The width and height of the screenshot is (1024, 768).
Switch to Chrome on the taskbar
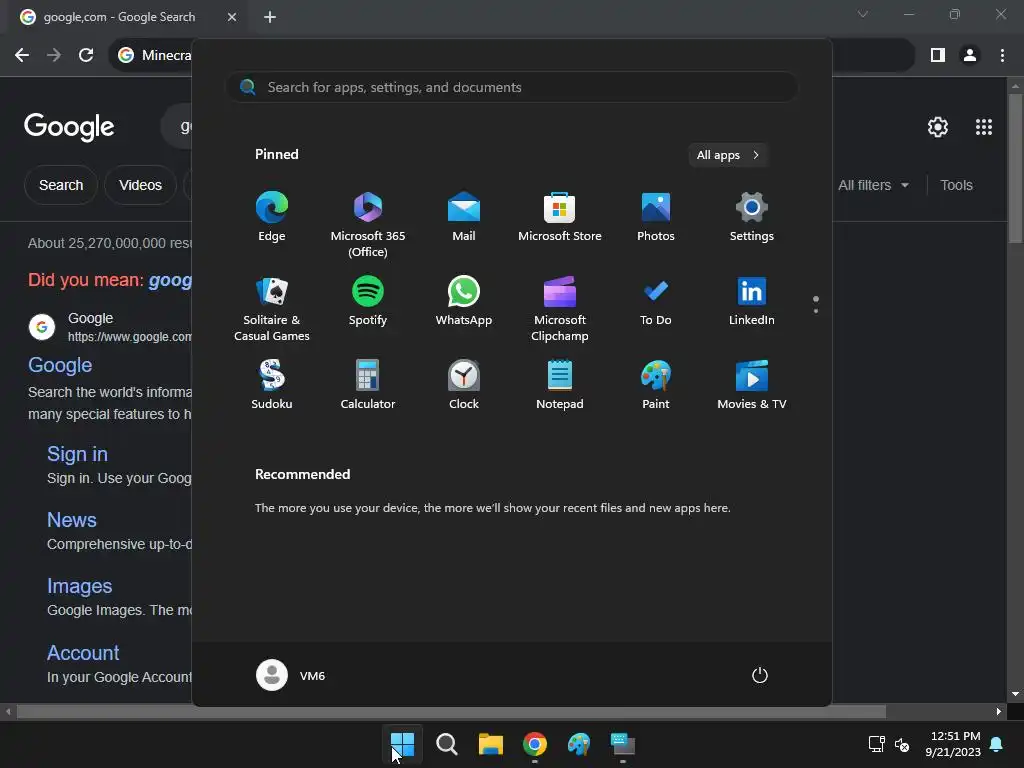click(x=535, y=744)
